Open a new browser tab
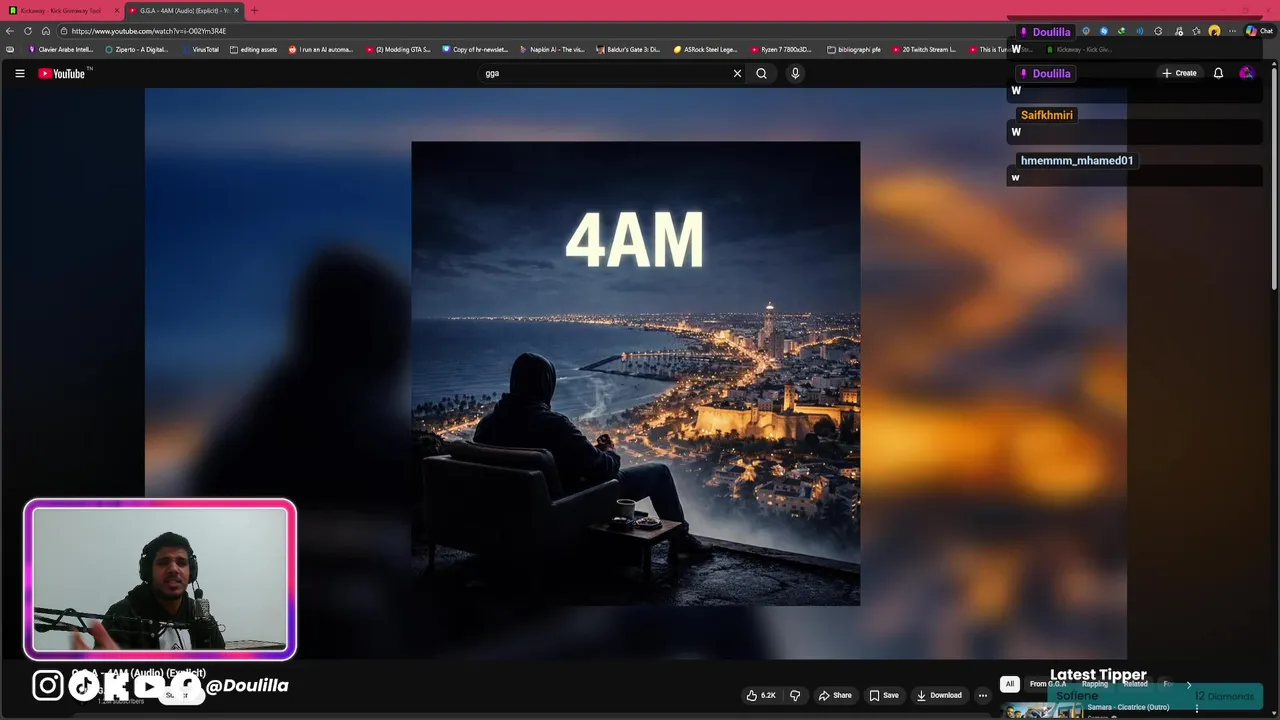Image resolution: width=1280 pixels, height=720 pixels. 254,10
